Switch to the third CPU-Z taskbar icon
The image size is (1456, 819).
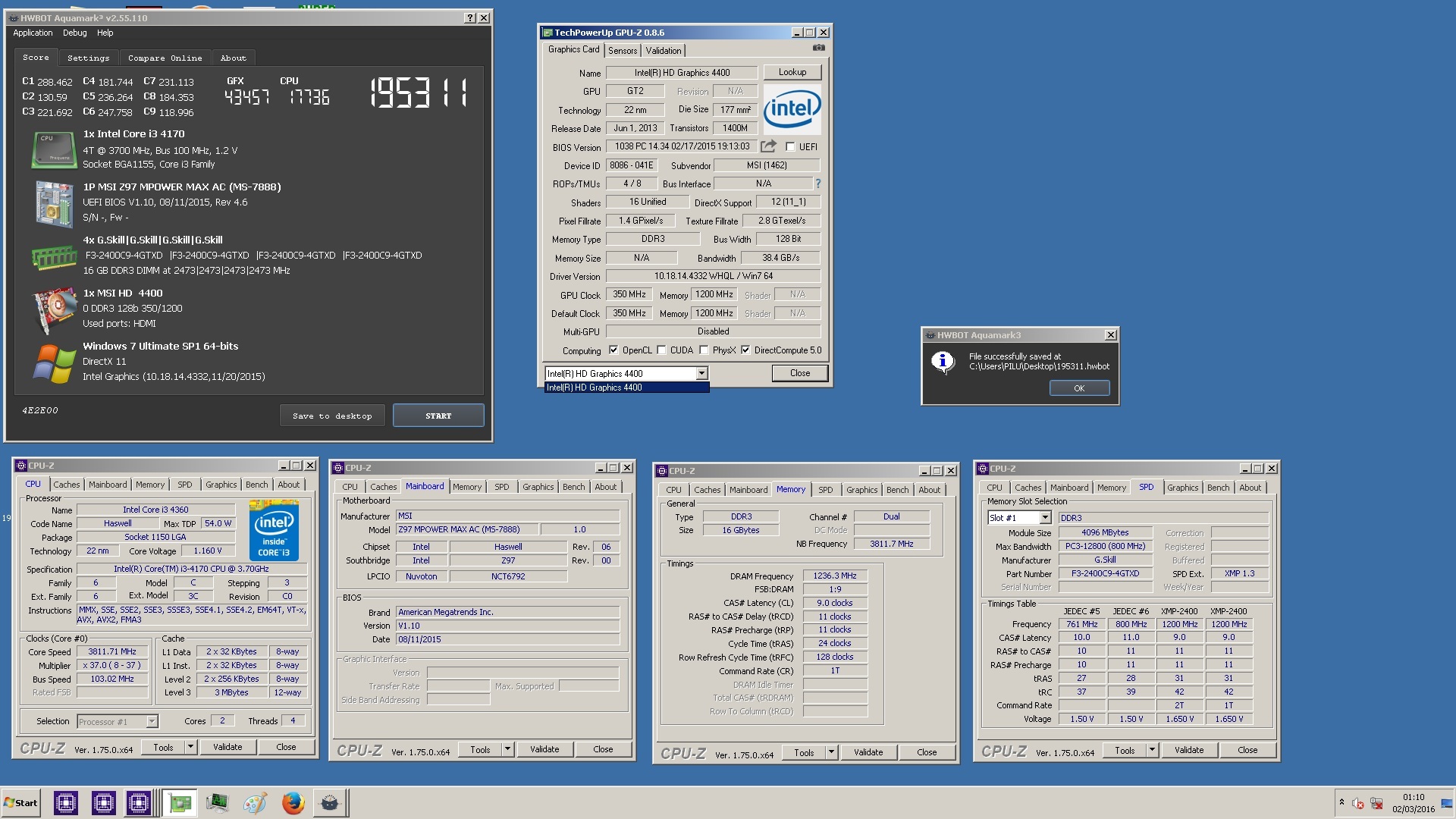[138, 802]
